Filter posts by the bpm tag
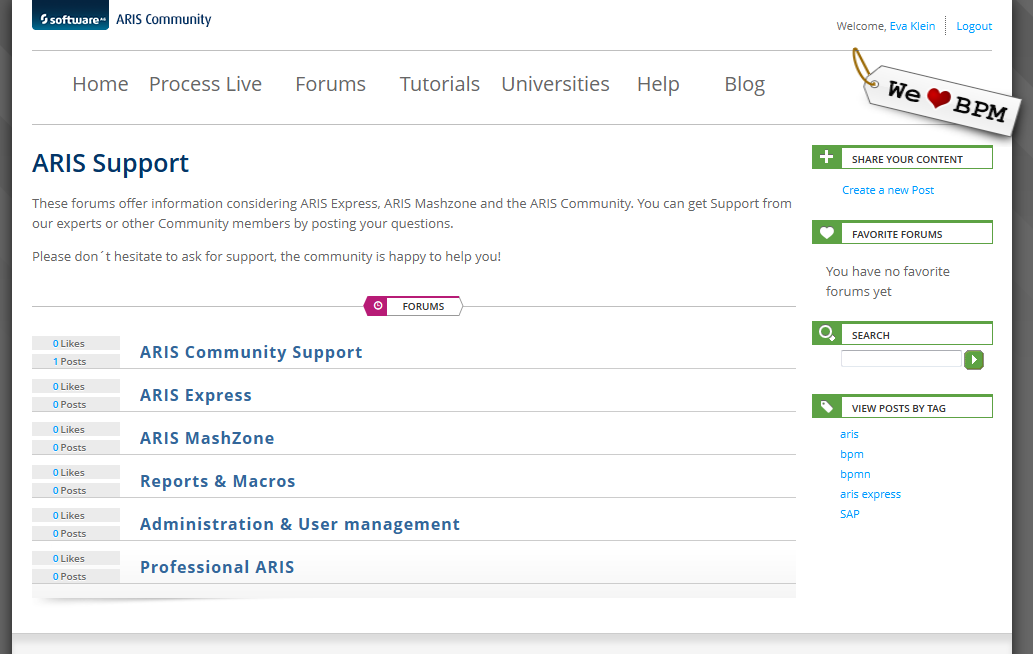This screenshot has height=654, width=1033. pyautogui.click(x=852, y=454)
